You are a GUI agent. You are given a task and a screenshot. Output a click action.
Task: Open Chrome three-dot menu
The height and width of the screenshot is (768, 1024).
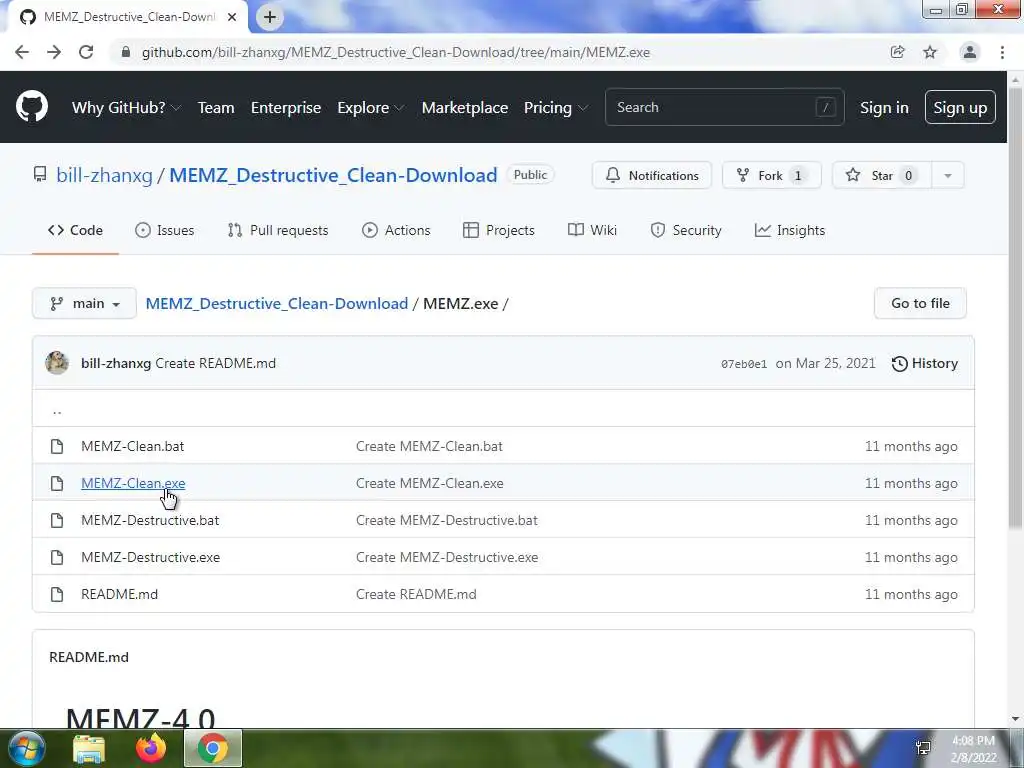(x=1002, y=52)
